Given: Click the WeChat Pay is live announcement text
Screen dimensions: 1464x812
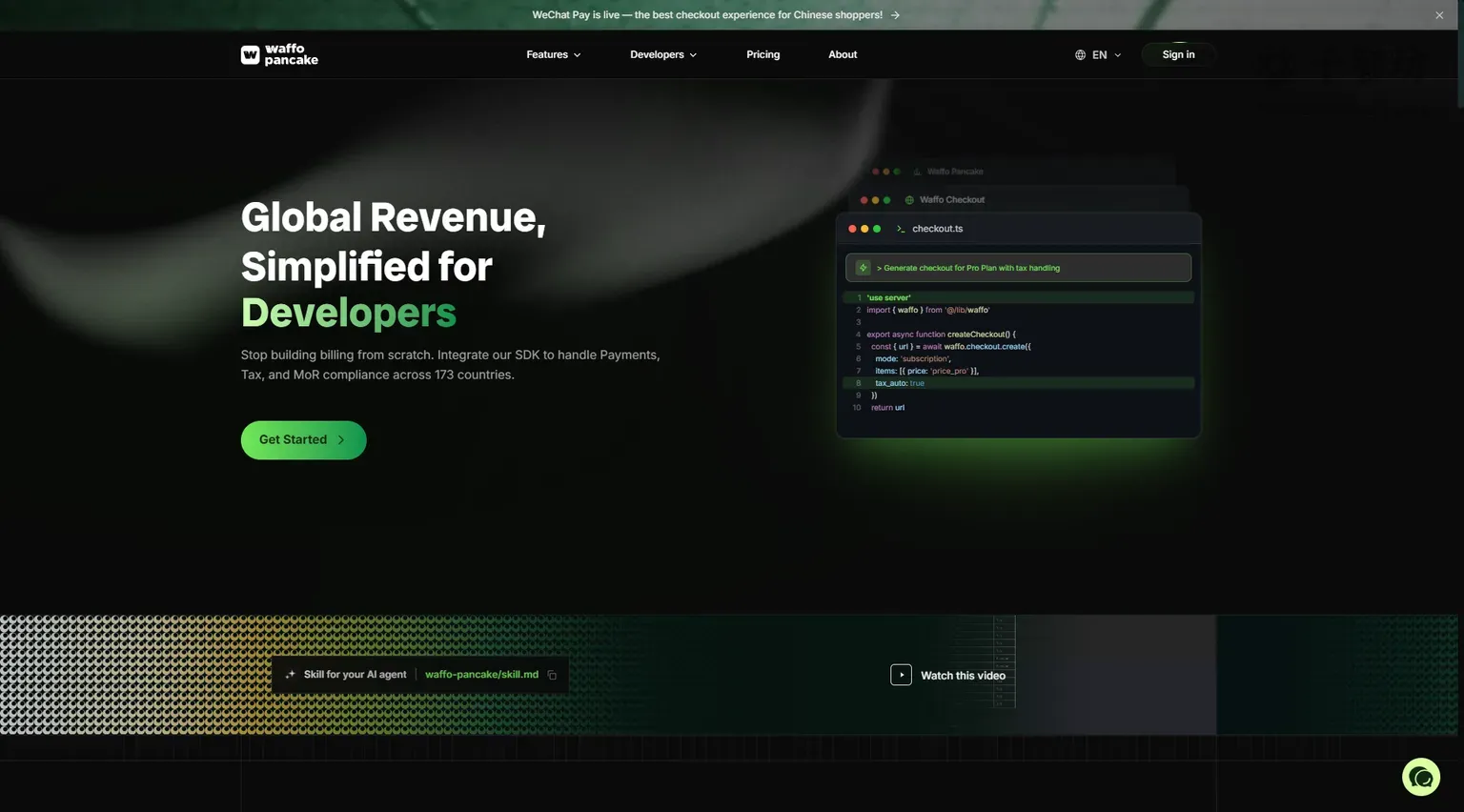Looking at the screenshot, I should tap(707, 15).
